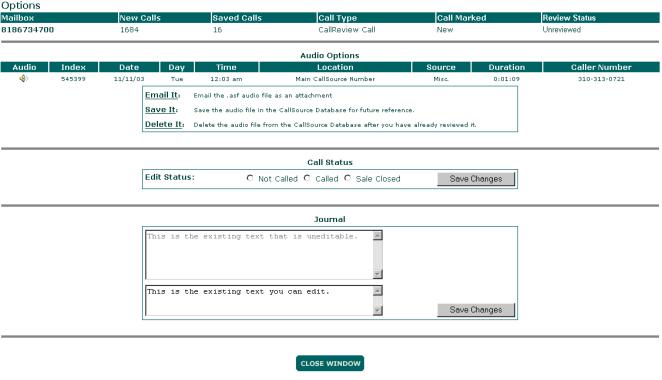Click the Mailbox column header
The height and width of the screenshot is (380, 662).
[59, 18]
